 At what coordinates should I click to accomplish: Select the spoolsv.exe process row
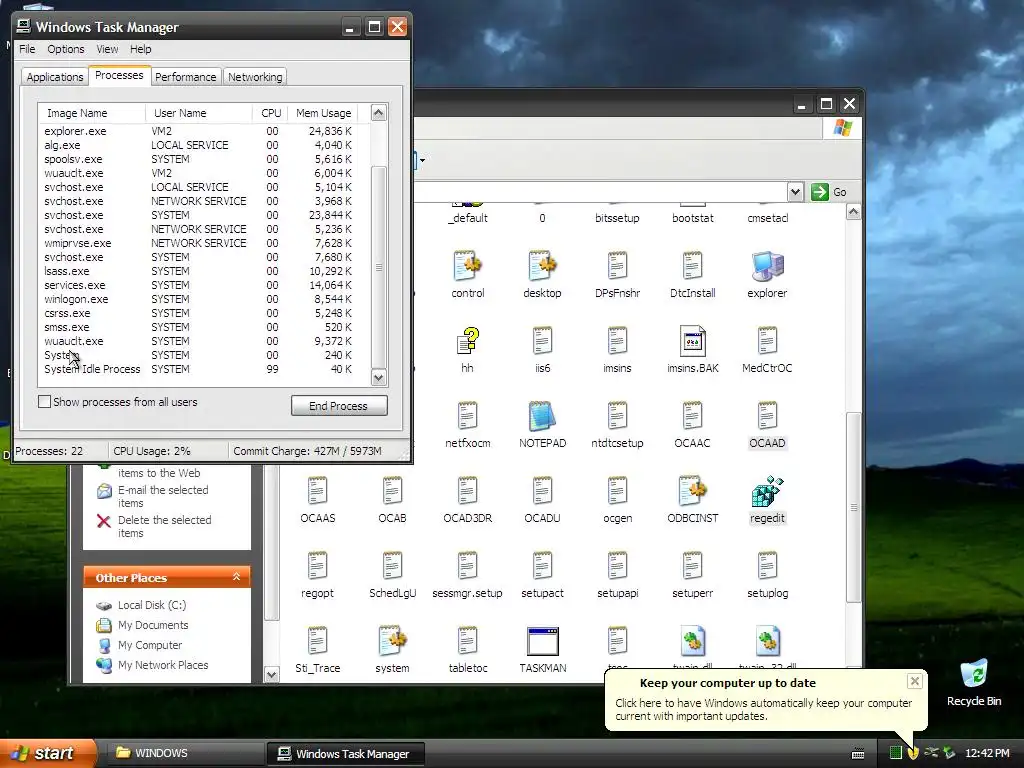[204, 159]
